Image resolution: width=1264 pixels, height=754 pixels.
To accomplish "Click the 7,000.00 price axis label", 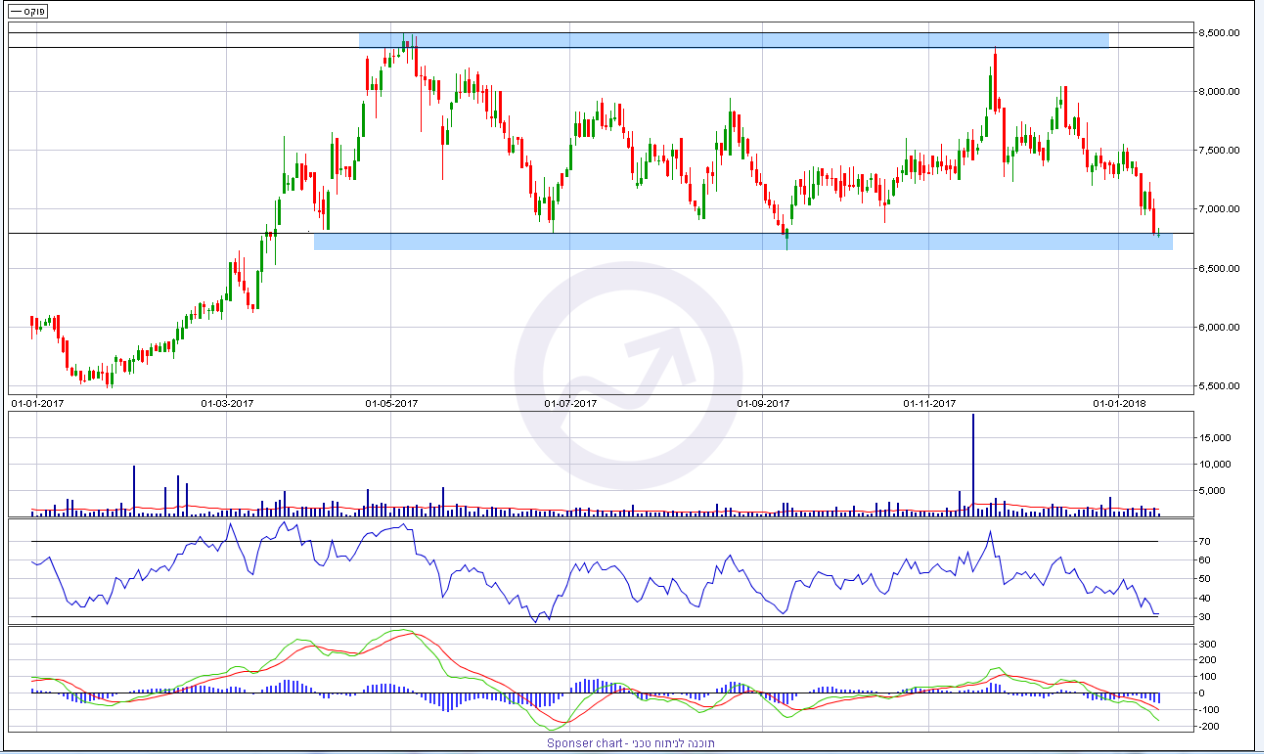I will (1221, 209).
